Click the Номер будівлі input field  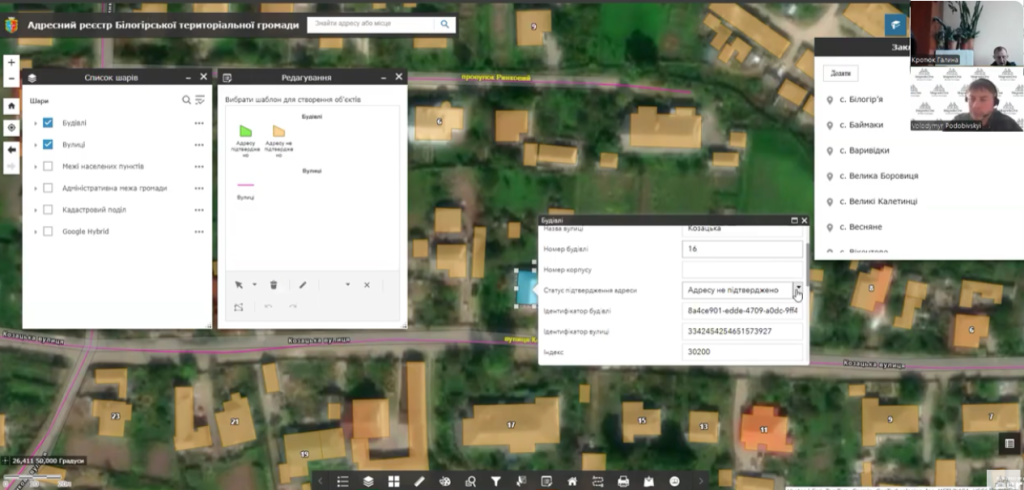[743, 249]
